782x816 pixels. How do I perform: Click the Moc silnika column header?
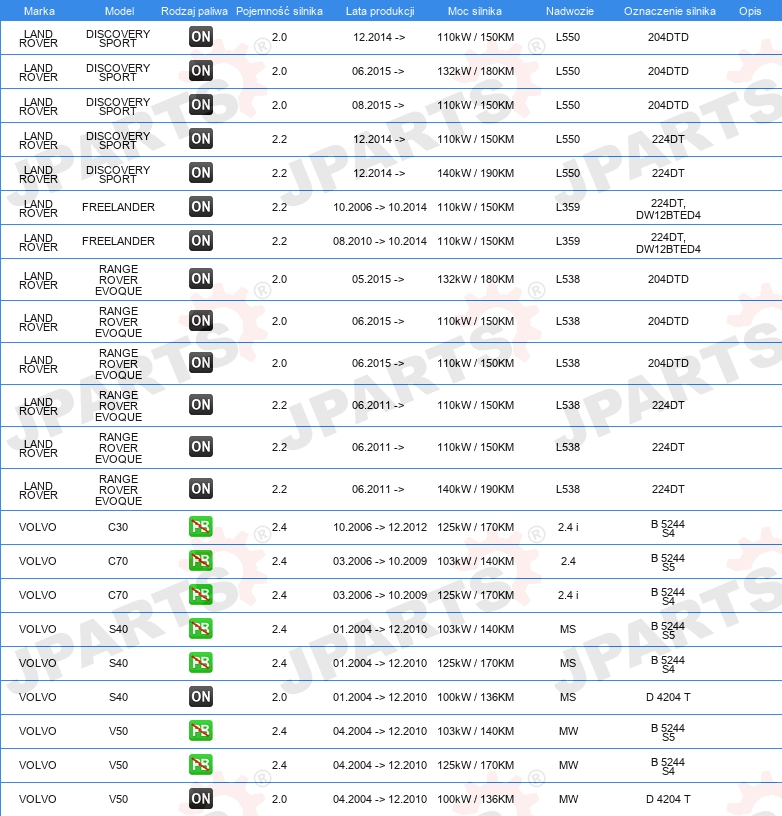(x=475, y=11)
